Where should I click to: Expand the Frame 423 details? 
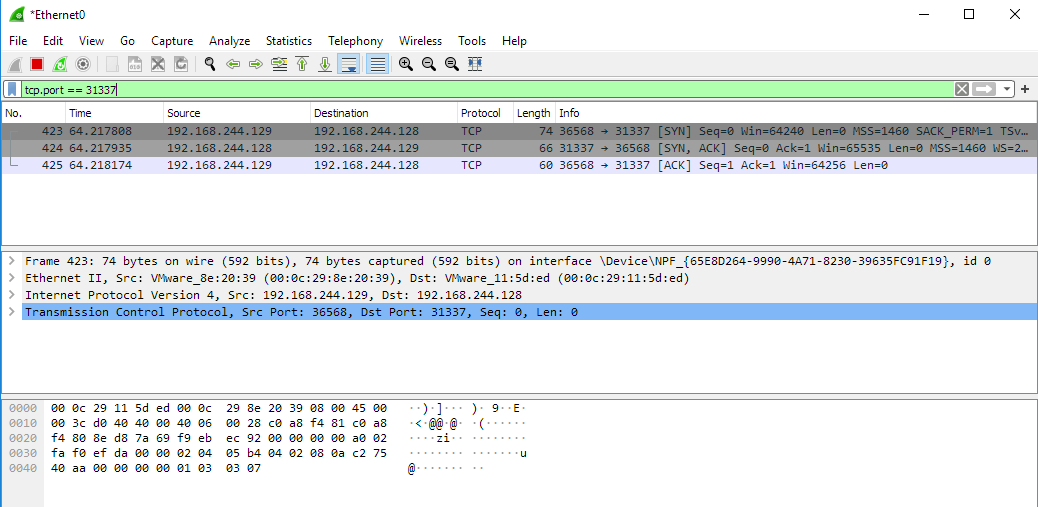pyautogui.click(x=11, y=261)
